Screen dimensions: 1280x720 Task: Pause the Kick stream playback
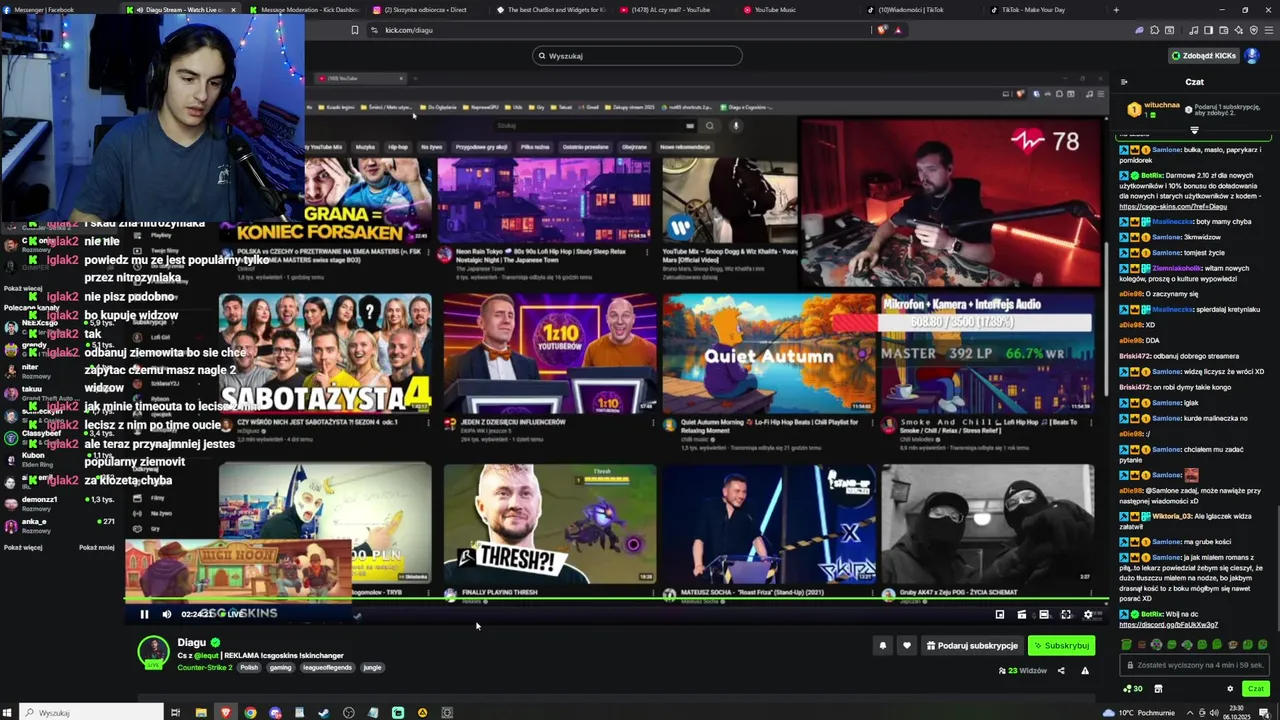tap(144, 615)
